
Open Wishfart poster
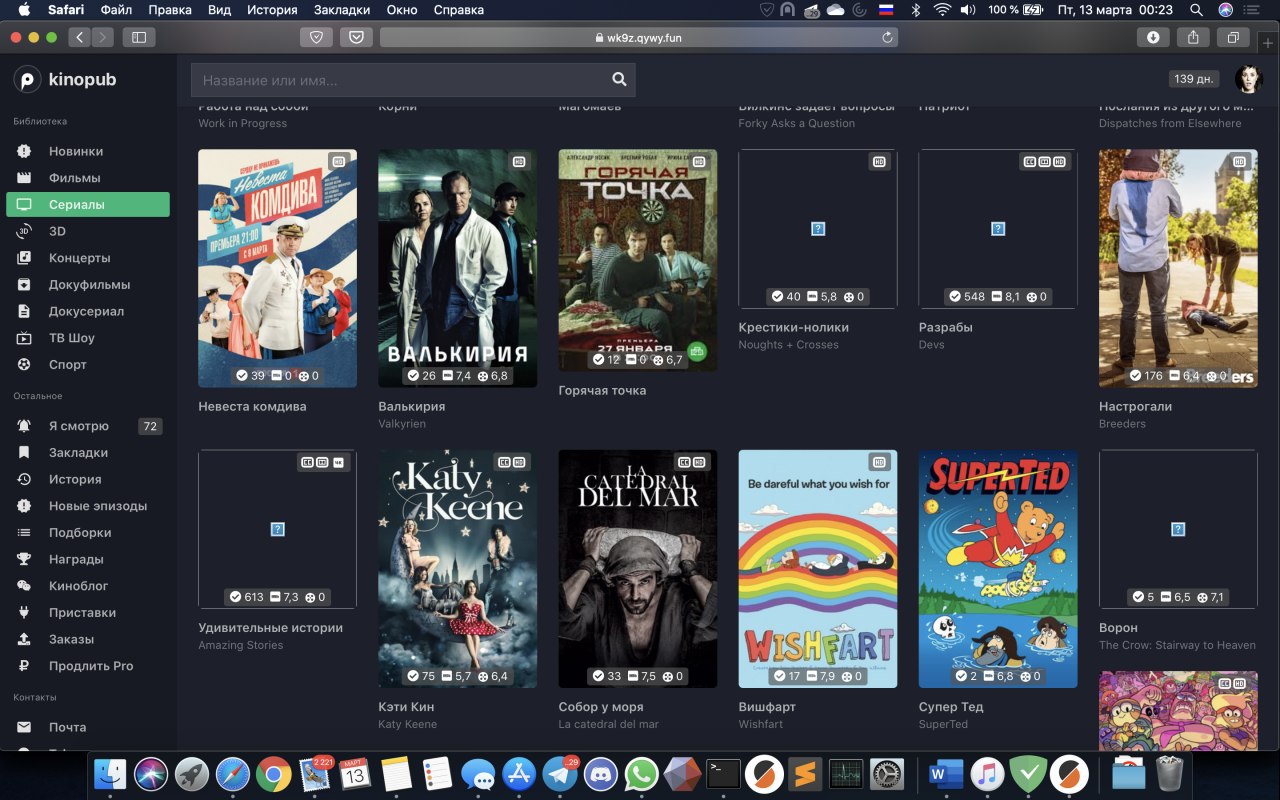(x=817, y=568)
